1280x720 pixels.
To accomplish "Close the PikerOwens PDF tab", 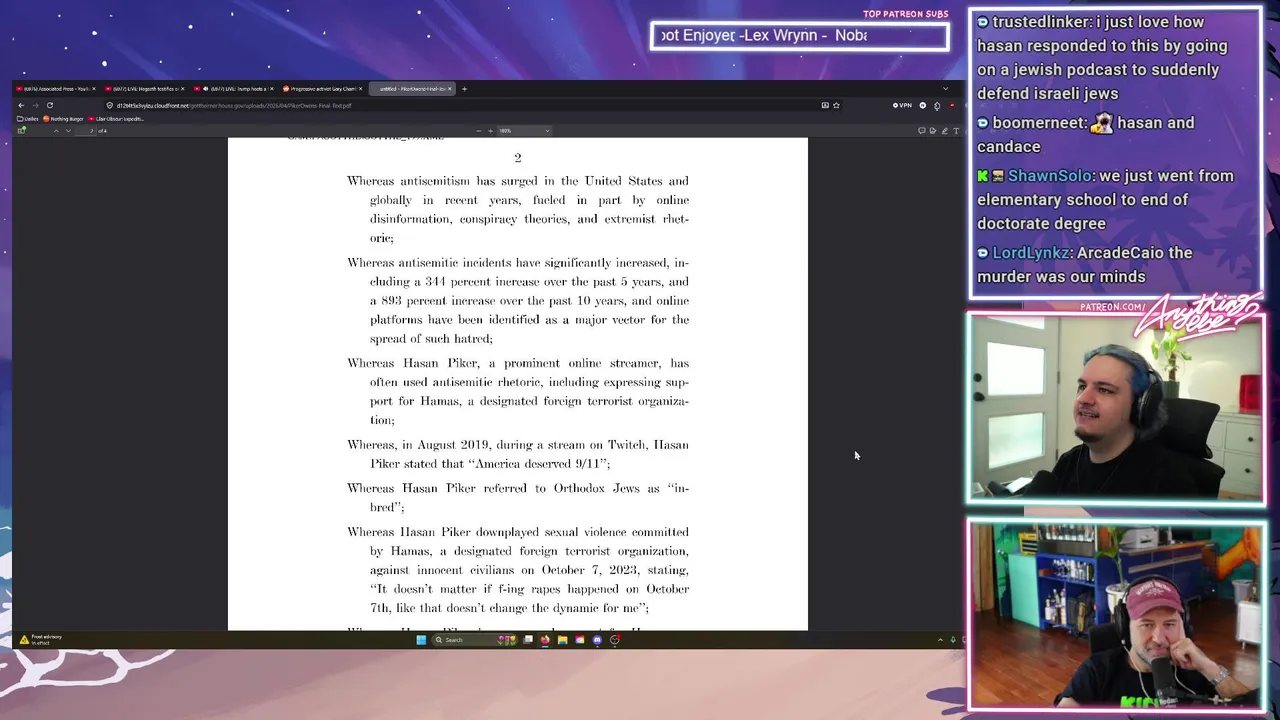I will pos(450,89).
